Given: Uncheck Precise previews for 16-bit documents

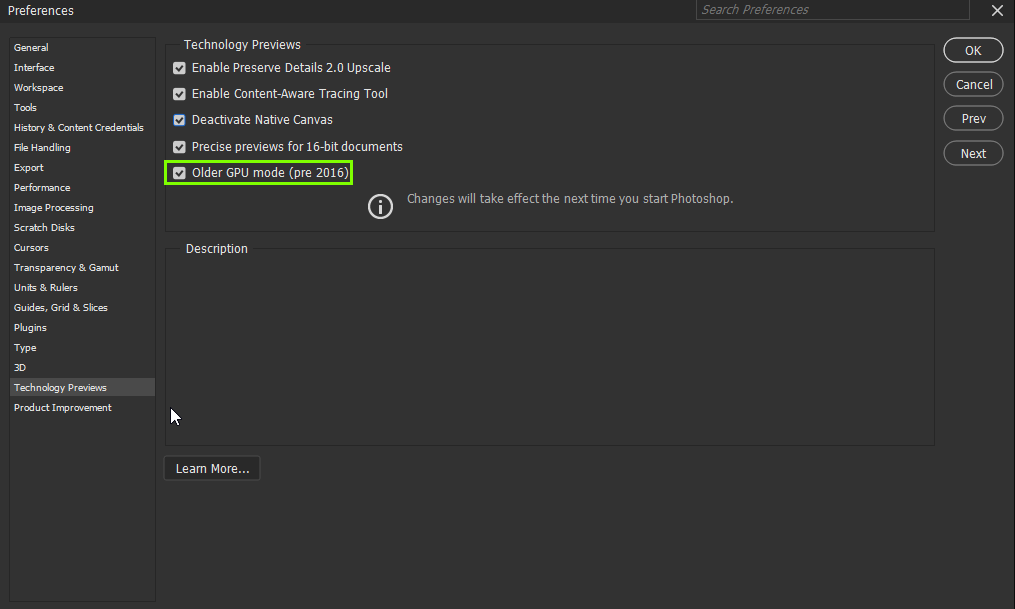Looking at the screenshot, I should coord(179,146).
